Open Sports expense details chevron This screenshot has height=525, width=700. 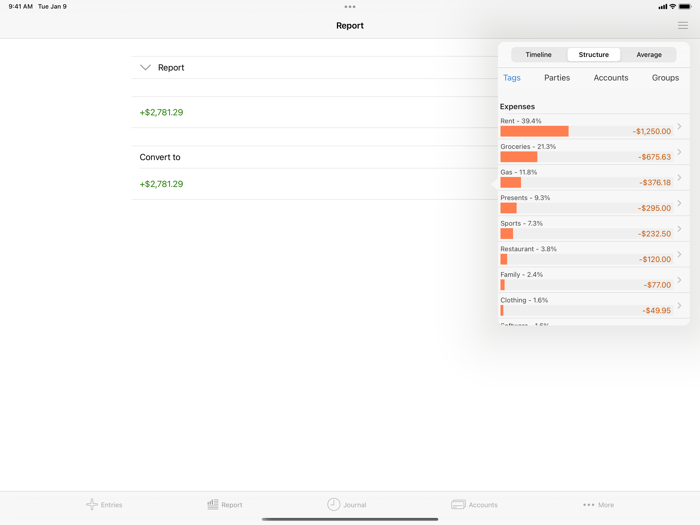(x=679, y=229)
